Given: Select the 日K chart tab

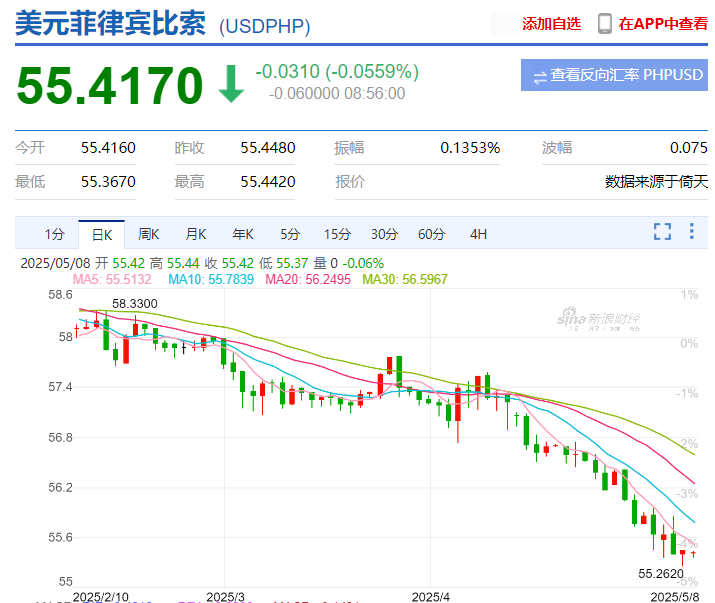Looking at the screenshot, I should pyautogui.click(x=102, y=235).
